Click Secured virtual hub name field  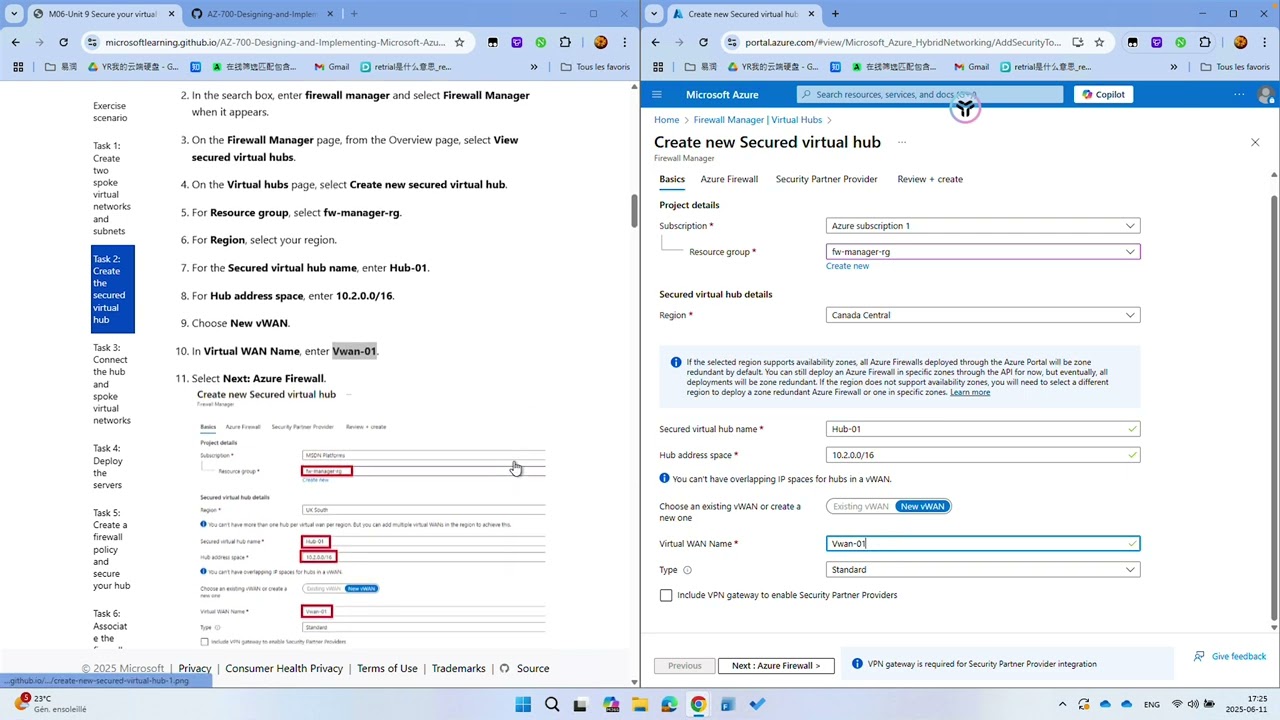click(983, 429)
